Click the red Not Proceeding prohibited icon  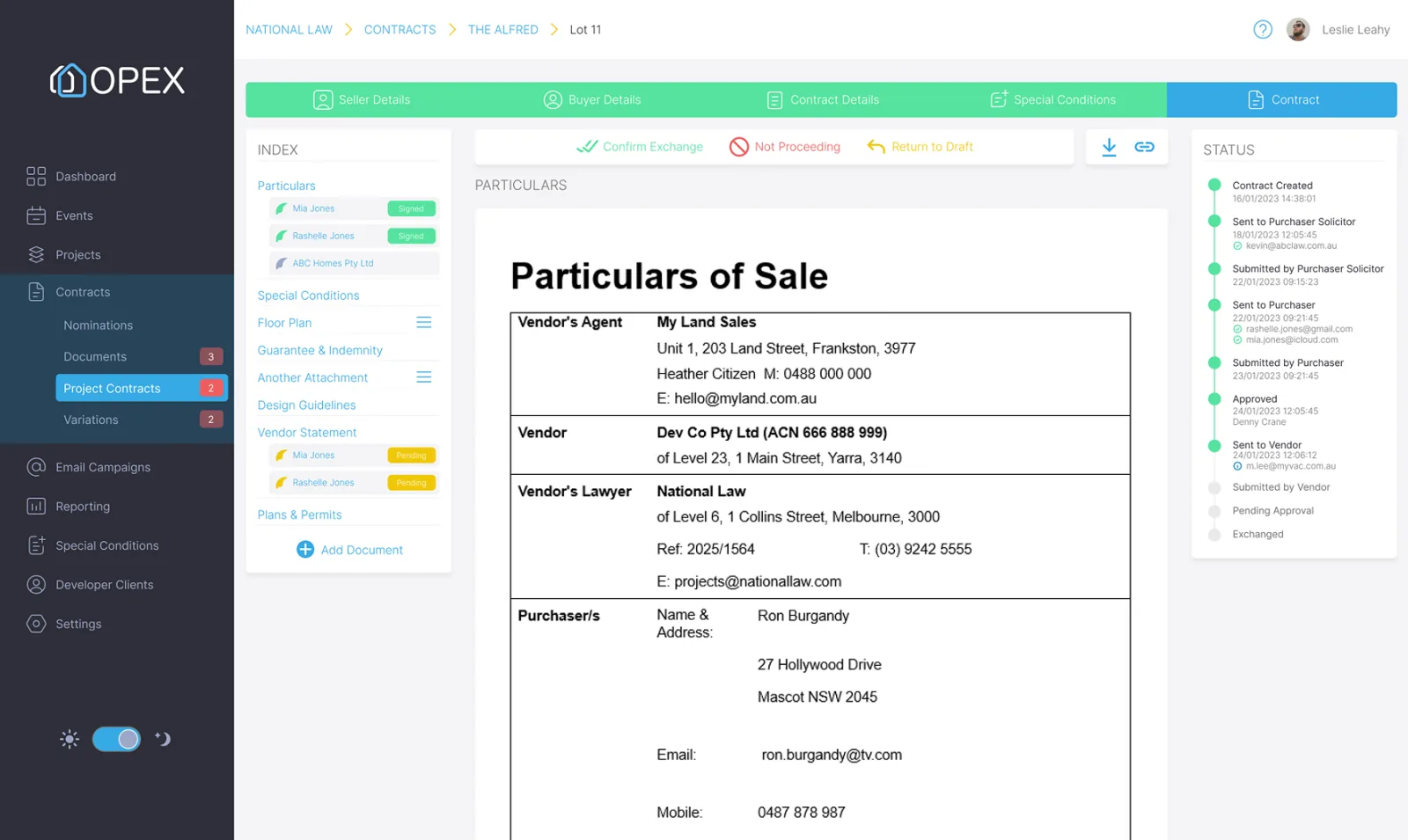739,147
